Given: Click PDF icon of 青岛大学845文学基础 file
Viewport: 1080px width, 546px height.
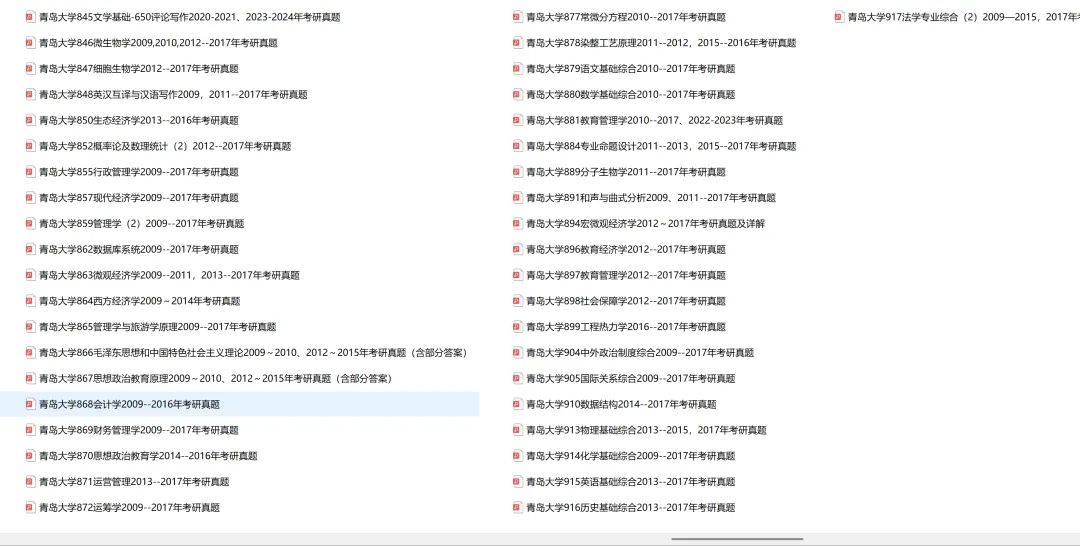Looking at the screenshot, I should 30,17.
